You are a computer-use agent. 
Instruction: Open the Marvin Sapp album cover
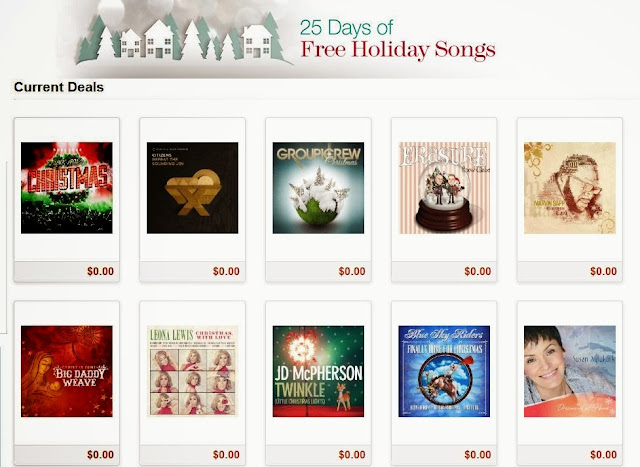tap(570, 188)
